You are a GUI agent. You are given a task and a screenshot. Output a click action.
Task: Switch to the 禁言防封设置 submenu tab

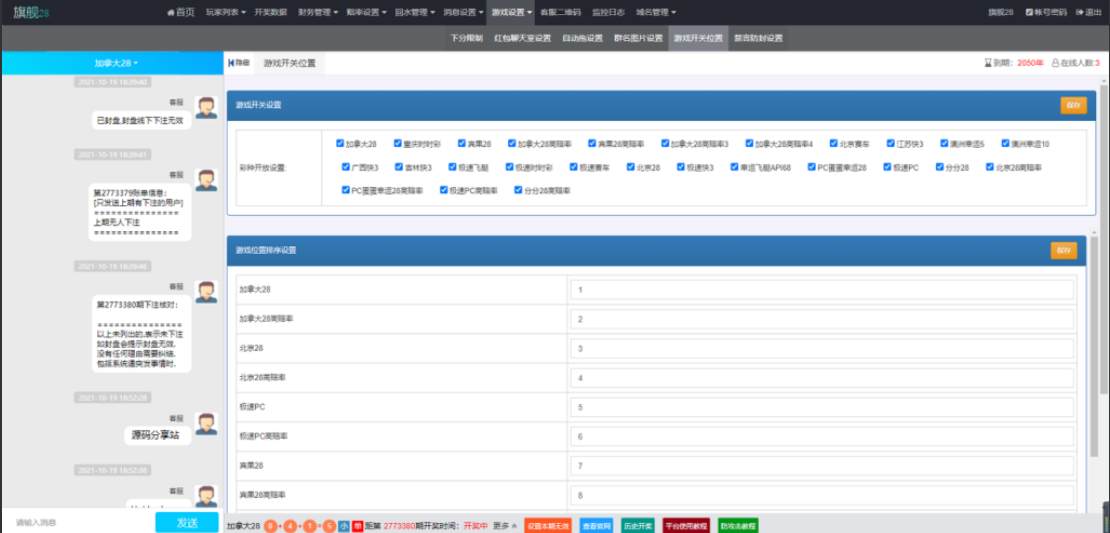tap(758, 38)
